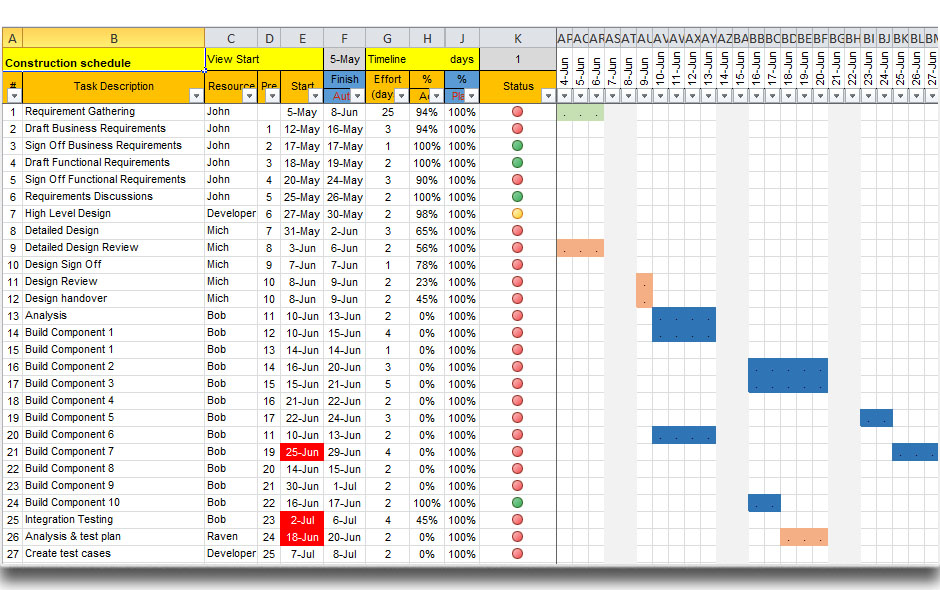Click red status icon for Integration Testing row
940x590 pixels.
pos(517,519)
